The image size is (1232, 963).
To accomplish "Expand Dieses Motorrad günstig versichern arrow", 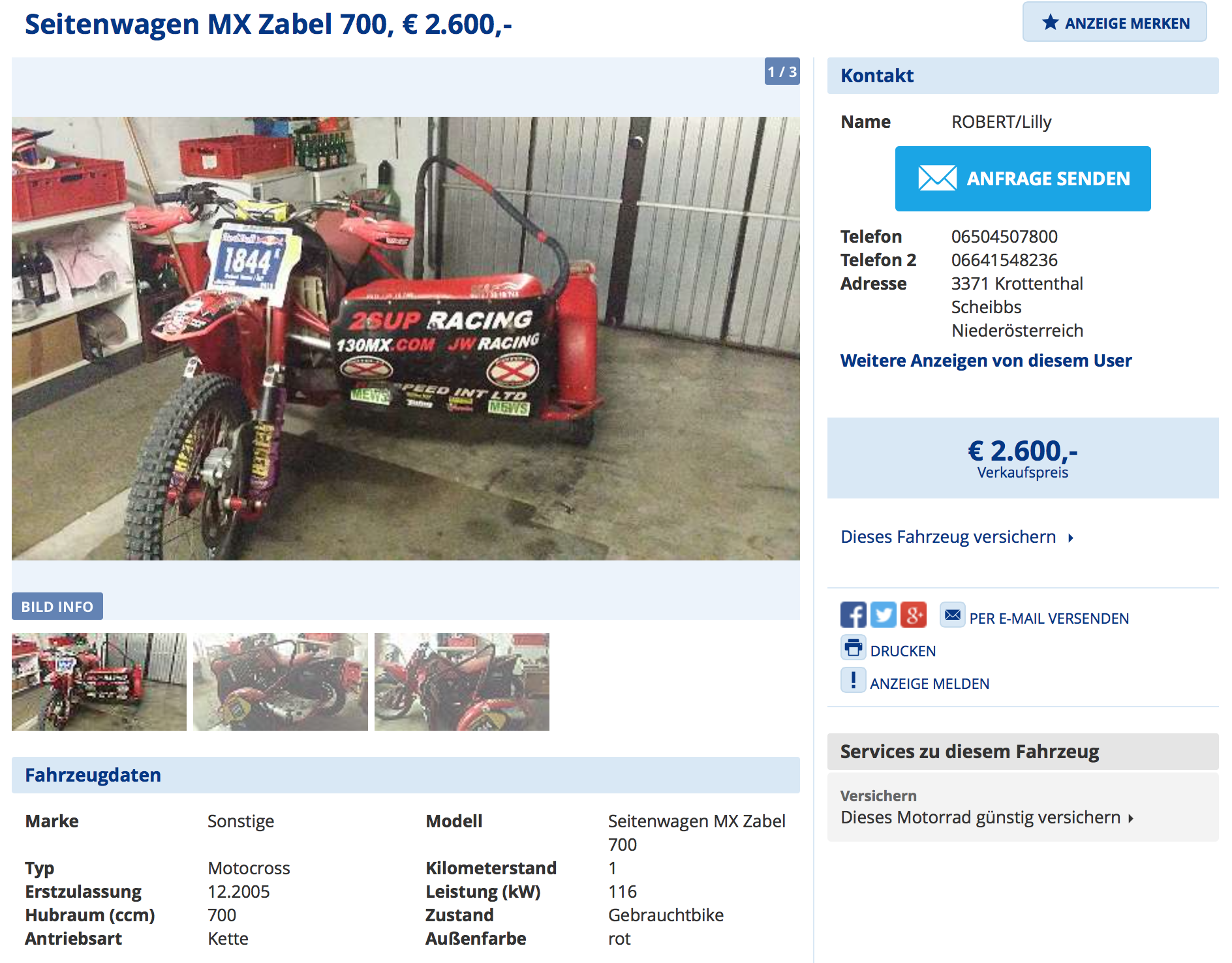I will [x=1131, y=818].
